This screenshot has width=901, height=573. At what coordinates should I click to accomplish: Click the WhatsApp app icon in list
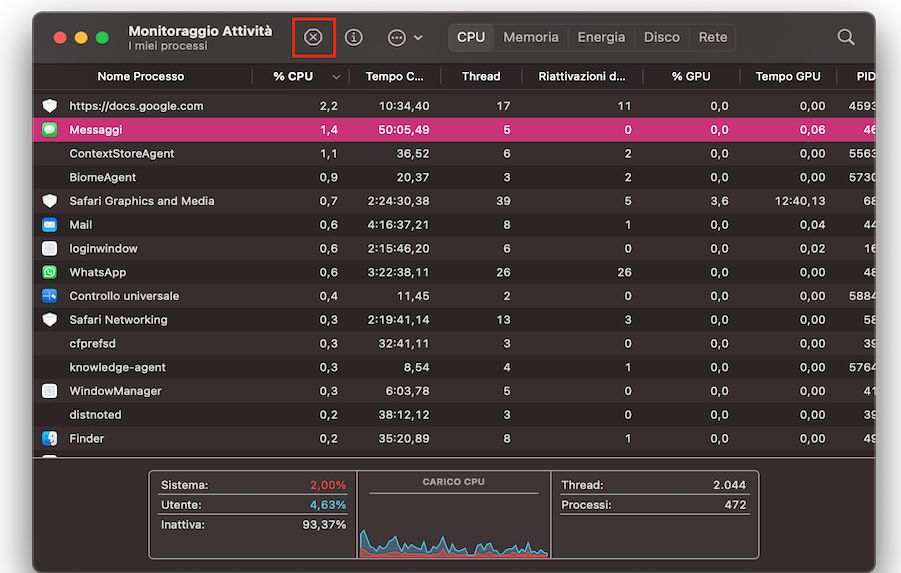(50, 272)
